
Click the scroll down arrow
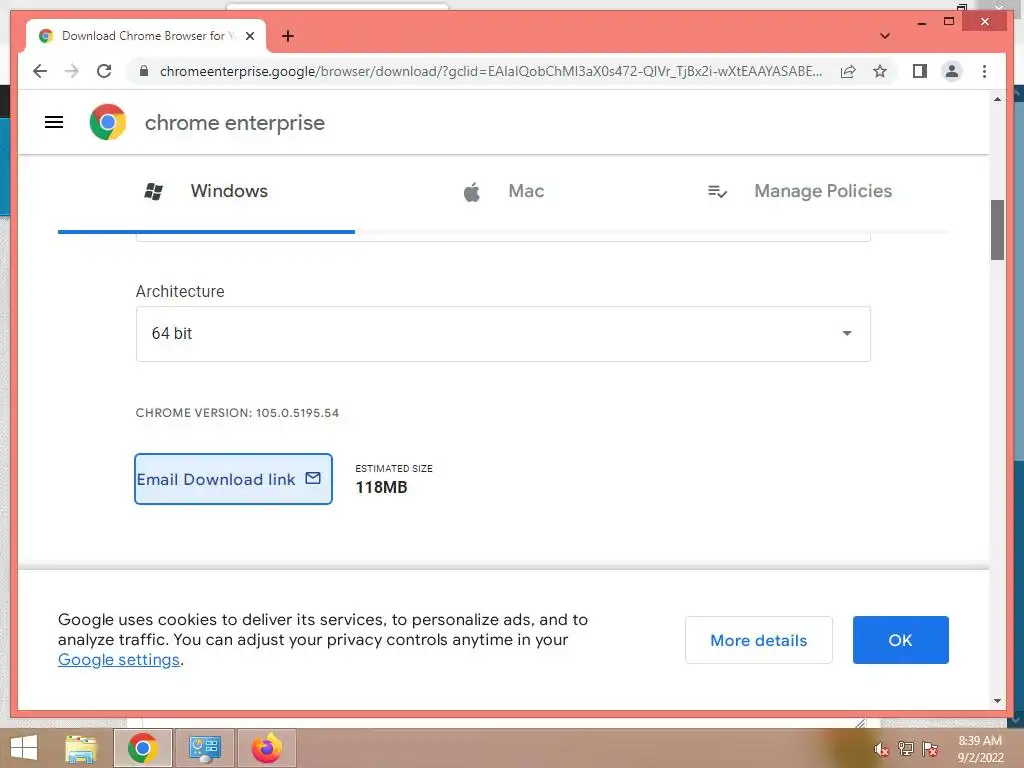997,701
